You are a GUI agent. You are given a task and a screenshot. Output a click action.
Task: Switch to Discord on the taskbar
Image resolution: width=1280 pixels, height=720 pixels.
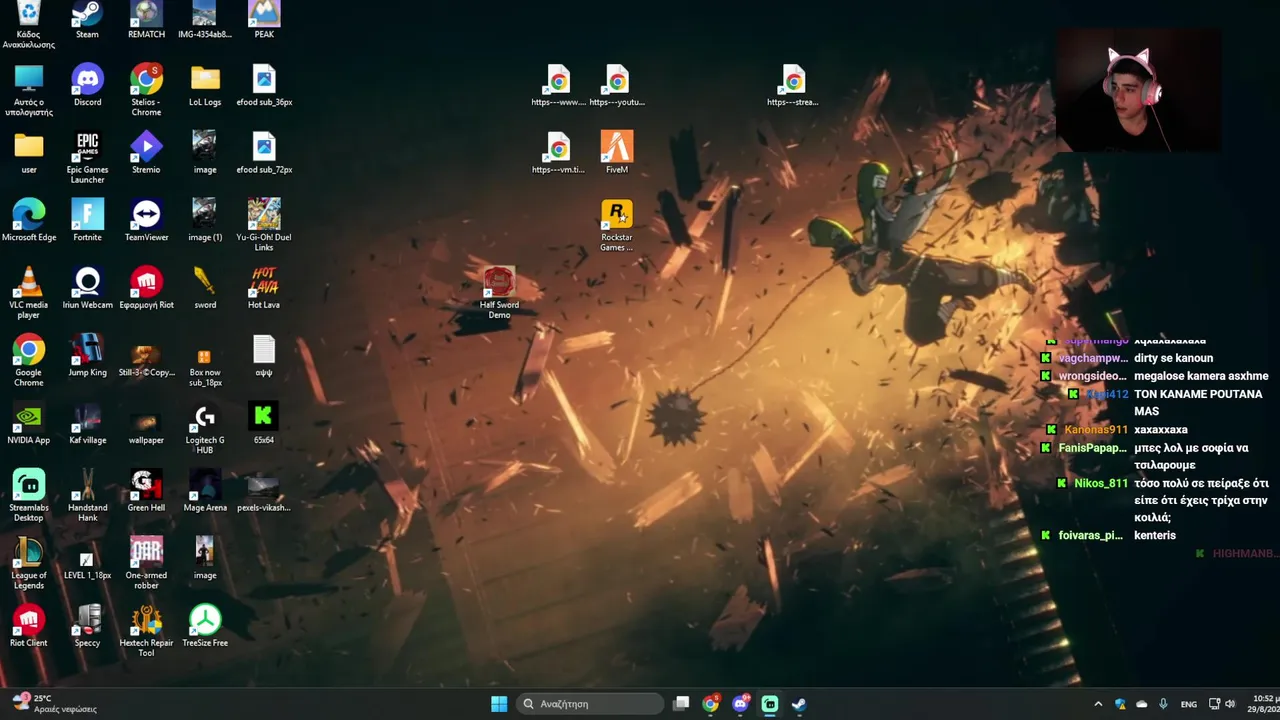(741, 704)
